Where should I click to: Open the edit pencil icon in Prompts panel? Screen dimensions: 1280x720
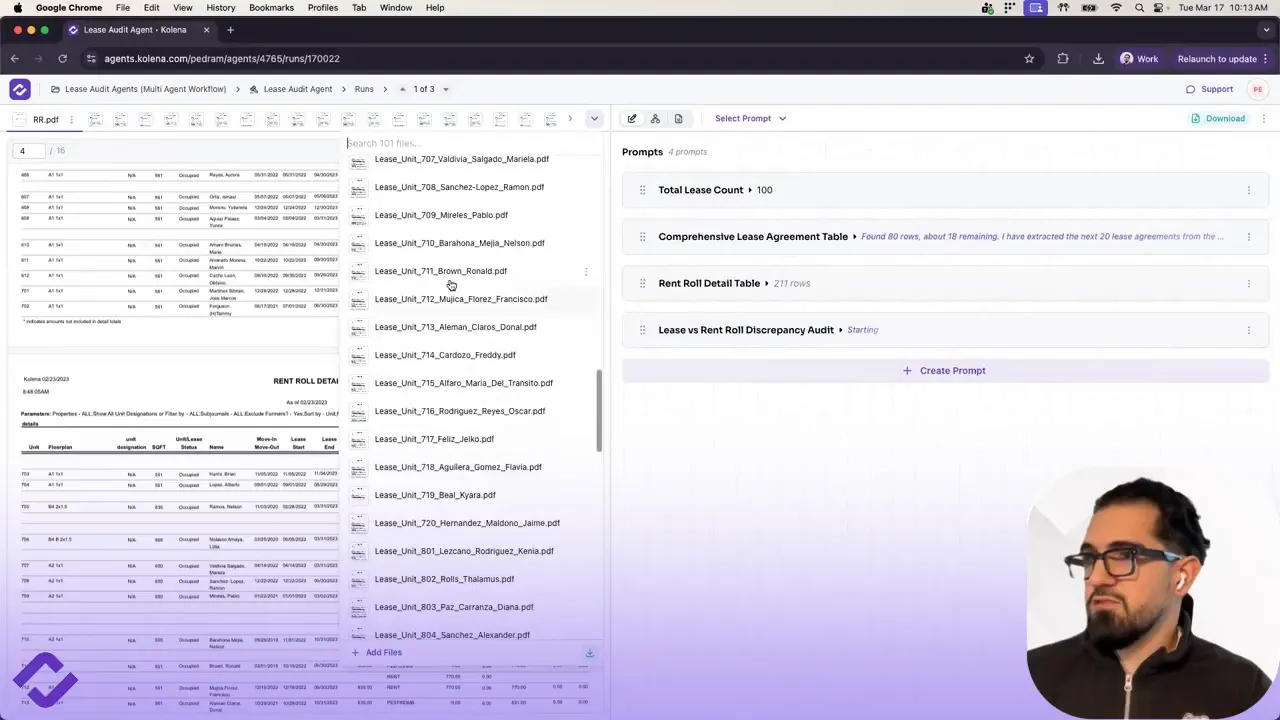point(631,118)
